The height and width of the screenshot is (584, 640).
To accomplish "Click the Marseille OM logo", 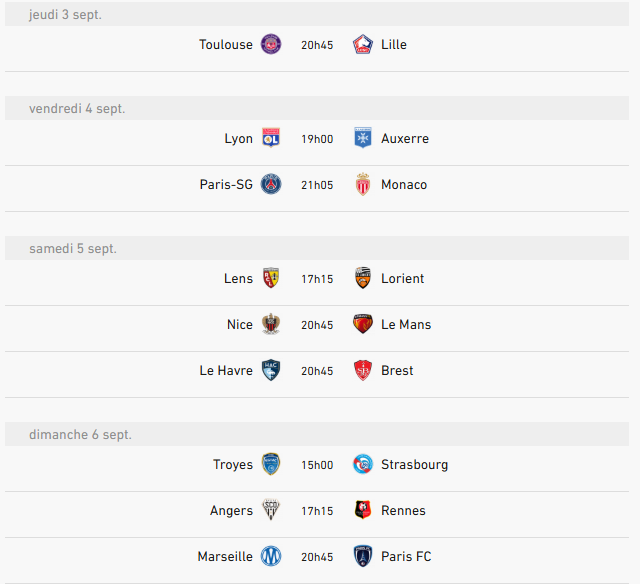I will [271, 556].
